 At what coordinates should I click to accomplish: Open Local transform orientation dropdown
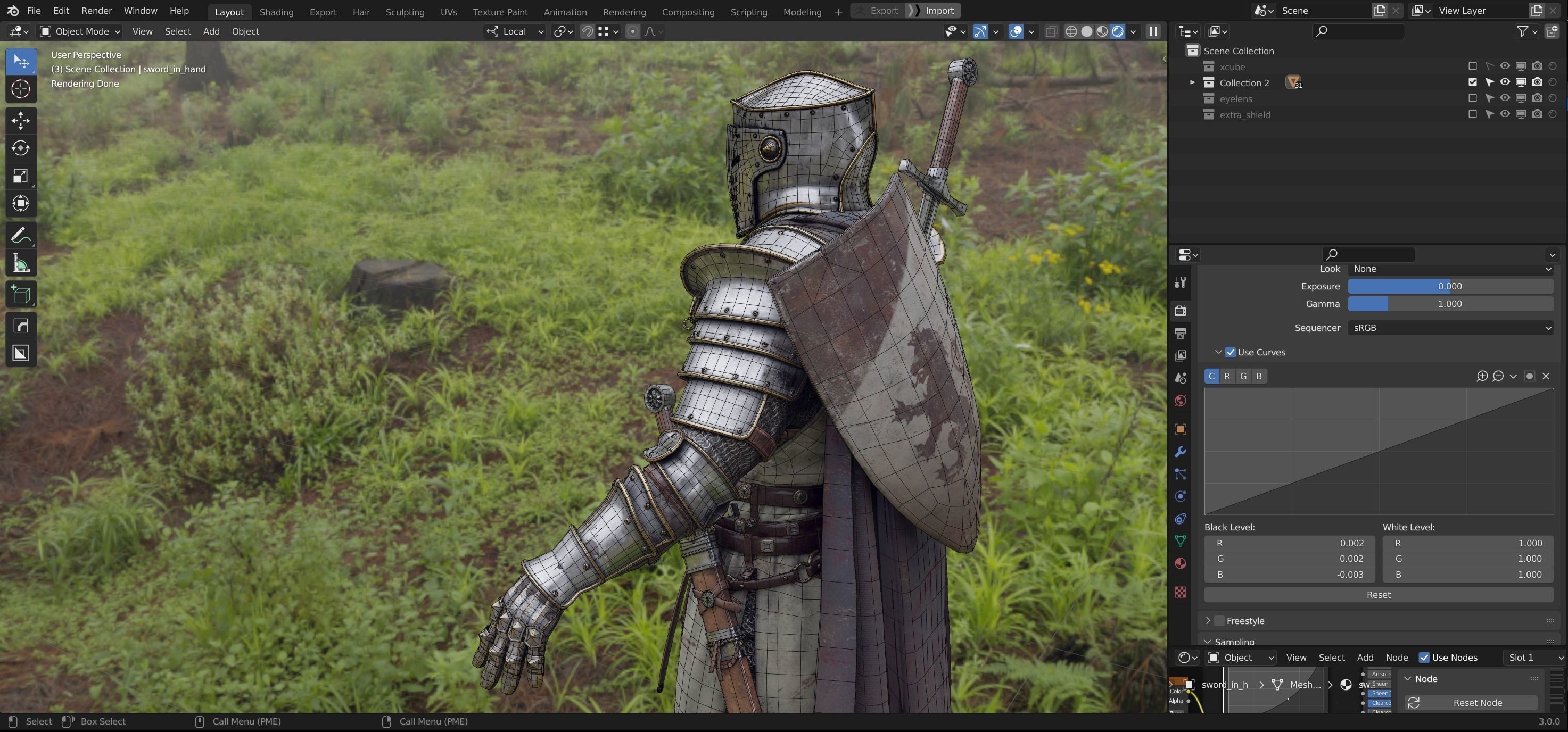click(515, 31)
